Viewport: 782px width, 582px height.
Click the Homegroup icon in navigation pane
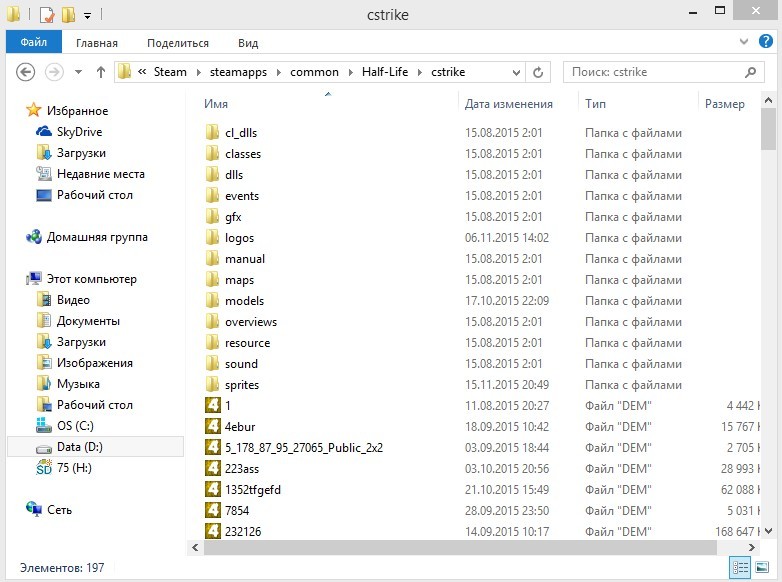click(x=35, y=237)
